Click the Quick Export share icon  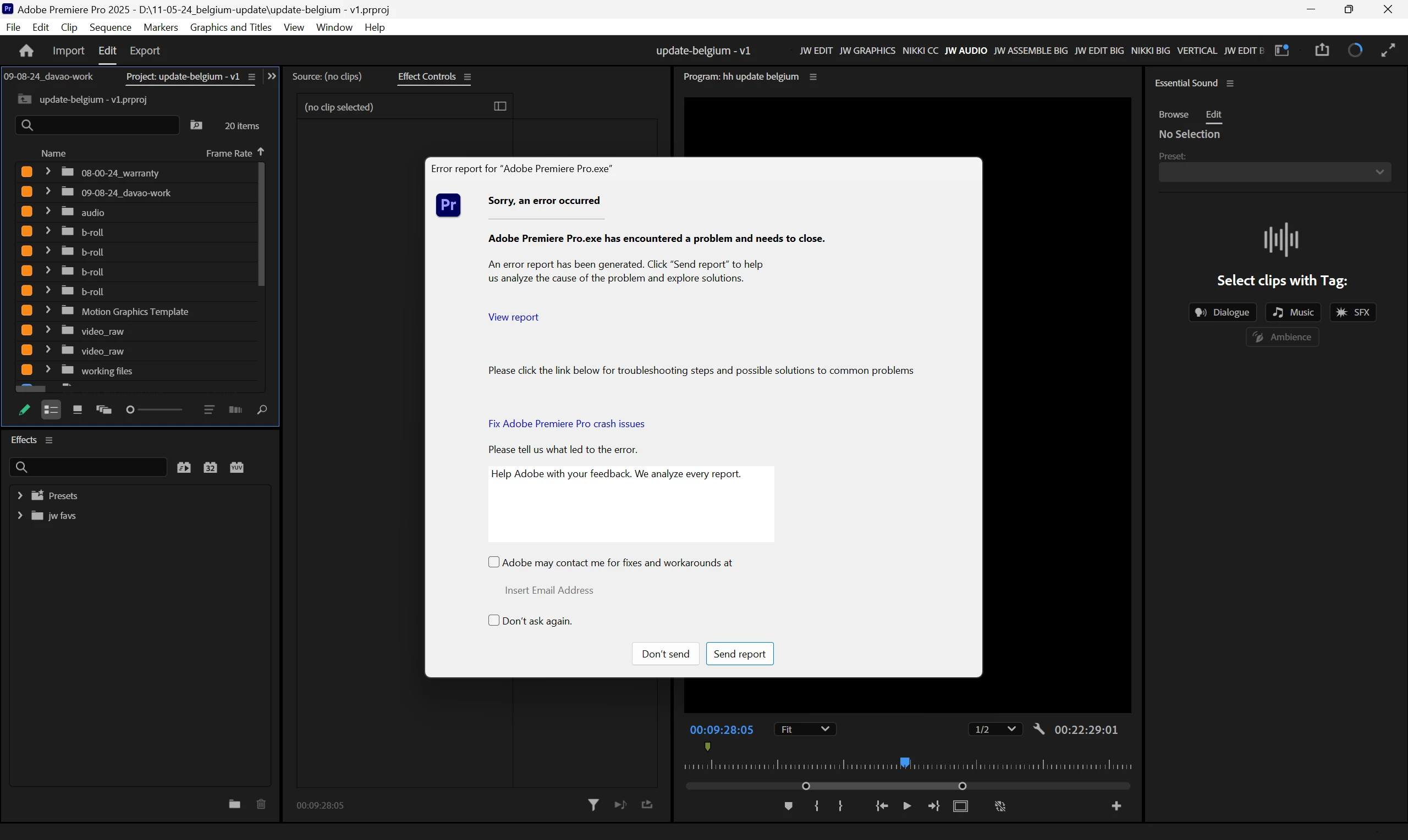click(x=1322, y=51)
